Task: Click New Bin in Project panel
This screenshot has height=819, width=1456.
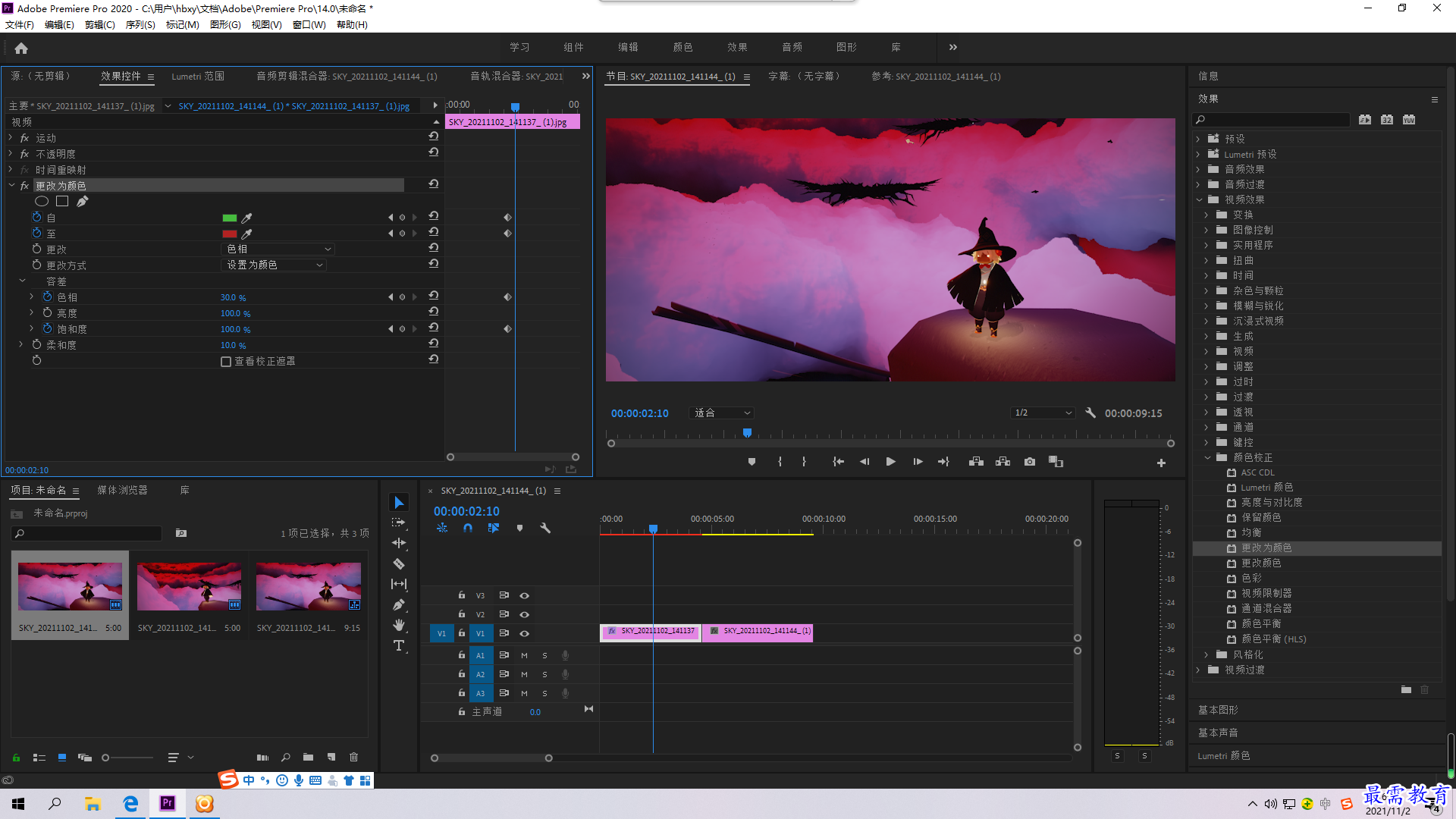Action: (x=308, y=757)
